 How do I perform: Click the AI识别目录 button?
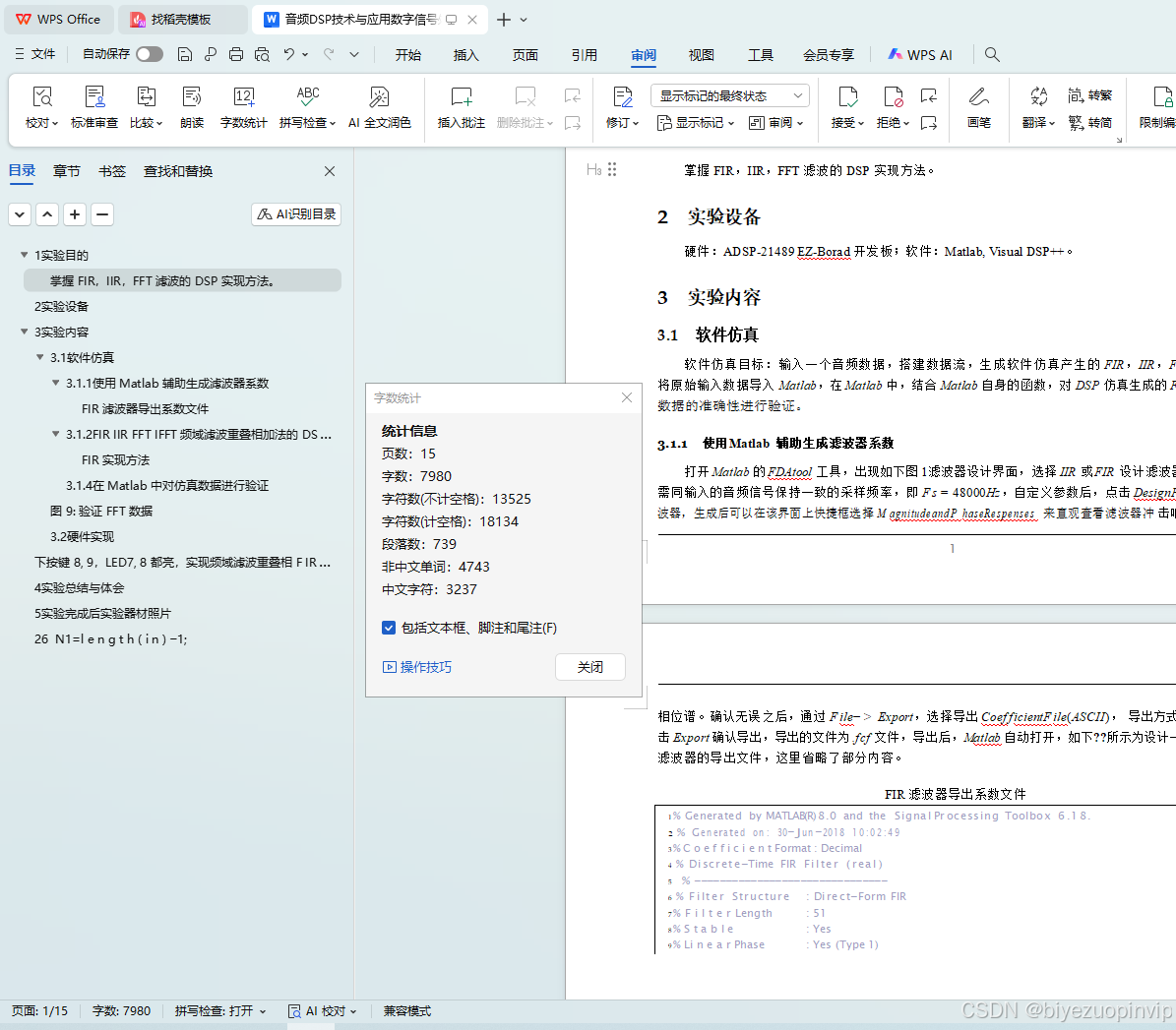[296, 214]
